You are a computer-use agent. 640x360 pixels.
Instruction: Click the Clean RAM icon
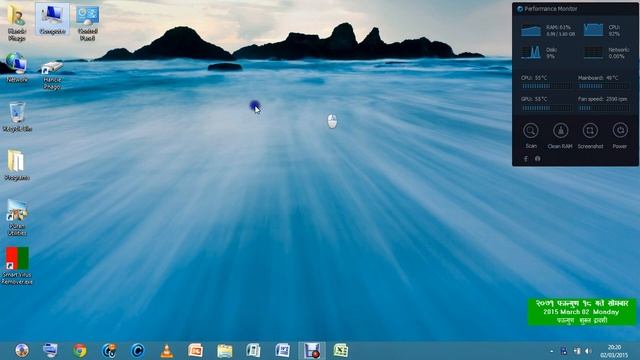click(560, 131)
